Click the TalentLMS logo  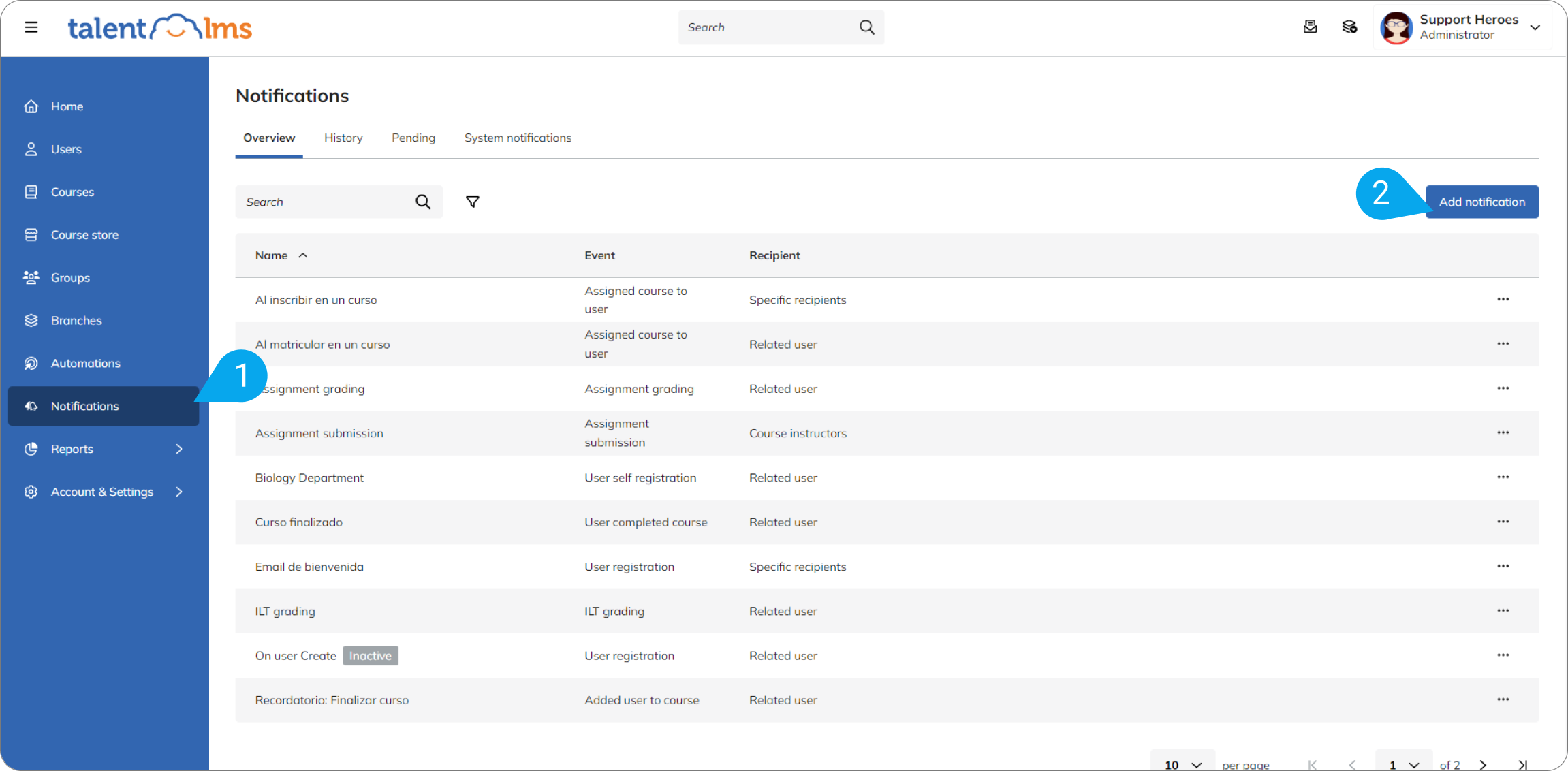pos(160,28)
